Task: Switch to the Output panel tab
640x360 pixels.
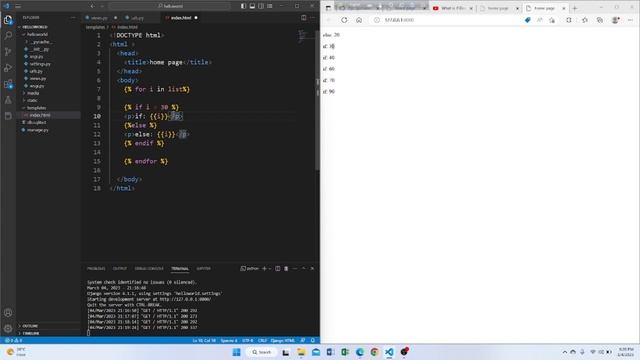Action: pyautogui.click(x=120, y=269)
